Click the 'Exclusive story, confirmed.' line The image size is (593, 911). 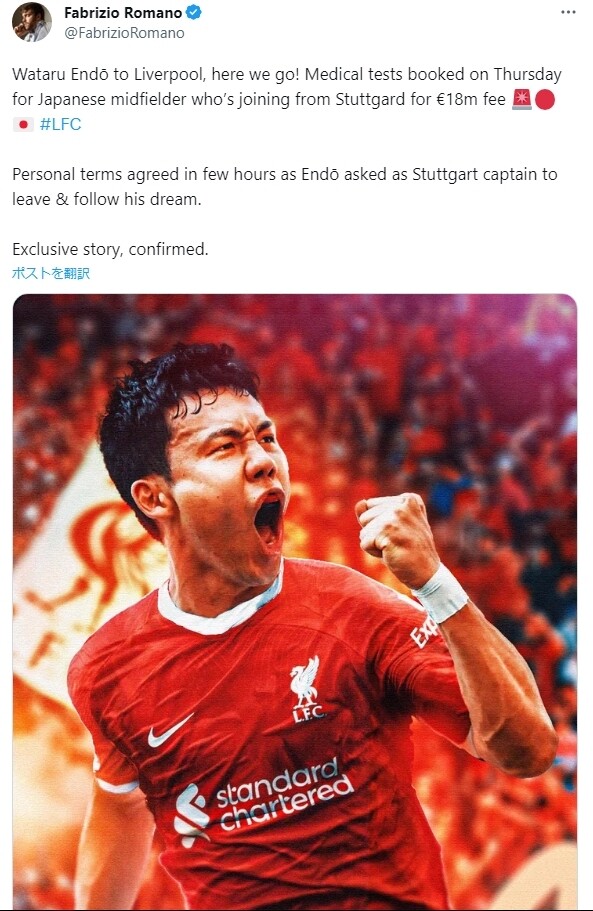(x=110, y=249)
